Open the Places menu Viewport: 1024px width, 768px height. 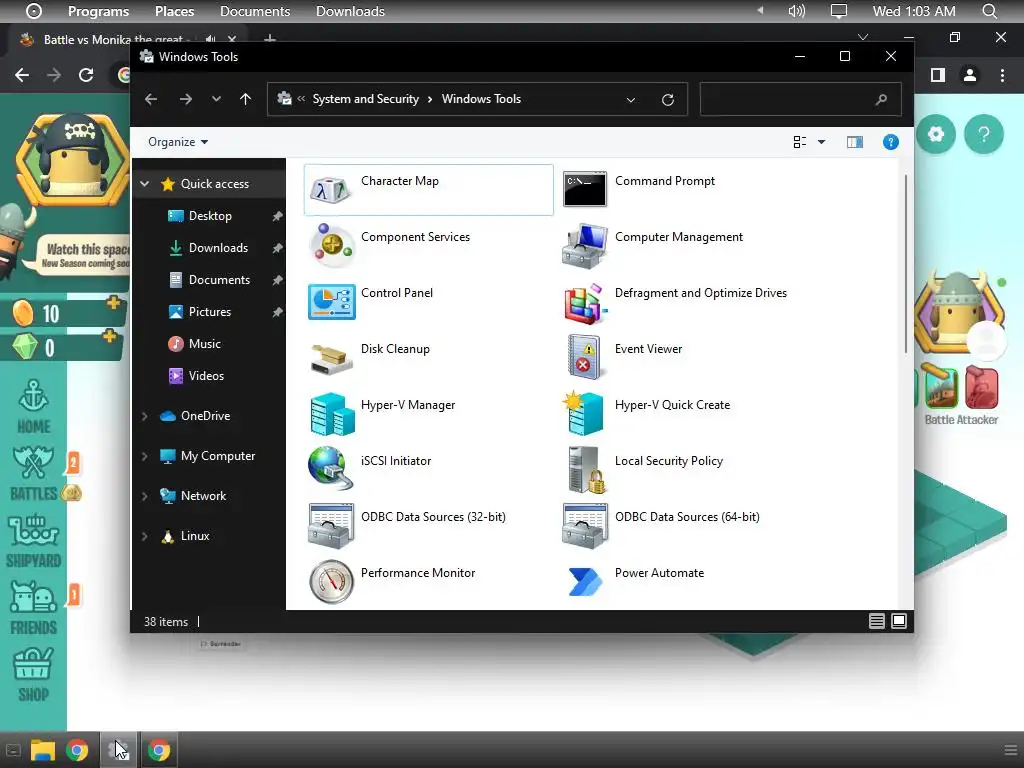tap(174, 11)
